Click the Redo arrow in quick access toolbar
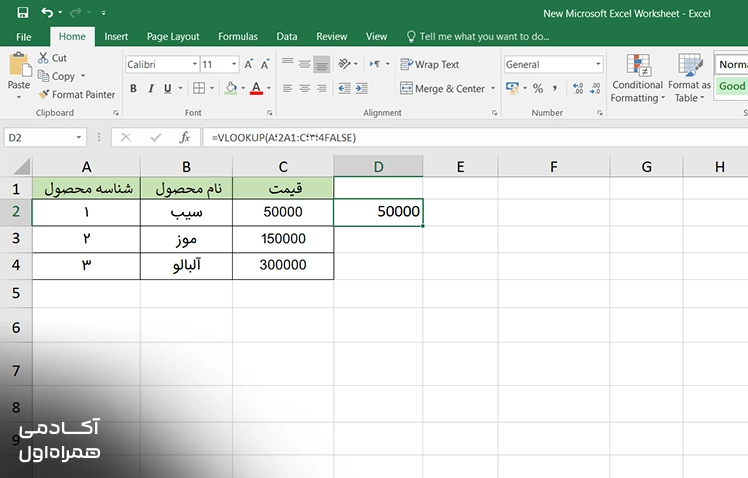The height and width of the screenshot is (478, 748). click(x=76, y=12)
